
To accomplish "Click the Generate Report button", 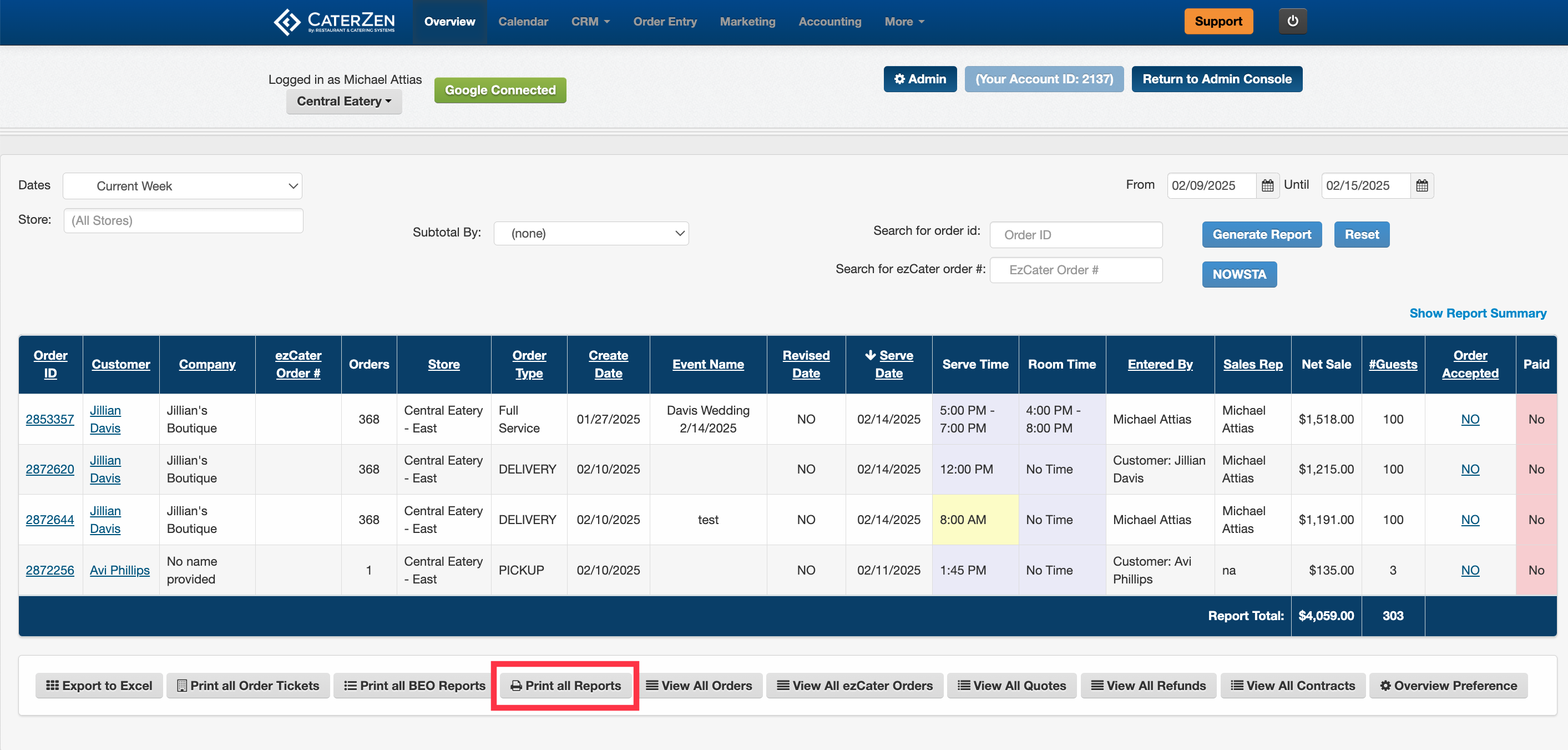I will pos(1261,235).
